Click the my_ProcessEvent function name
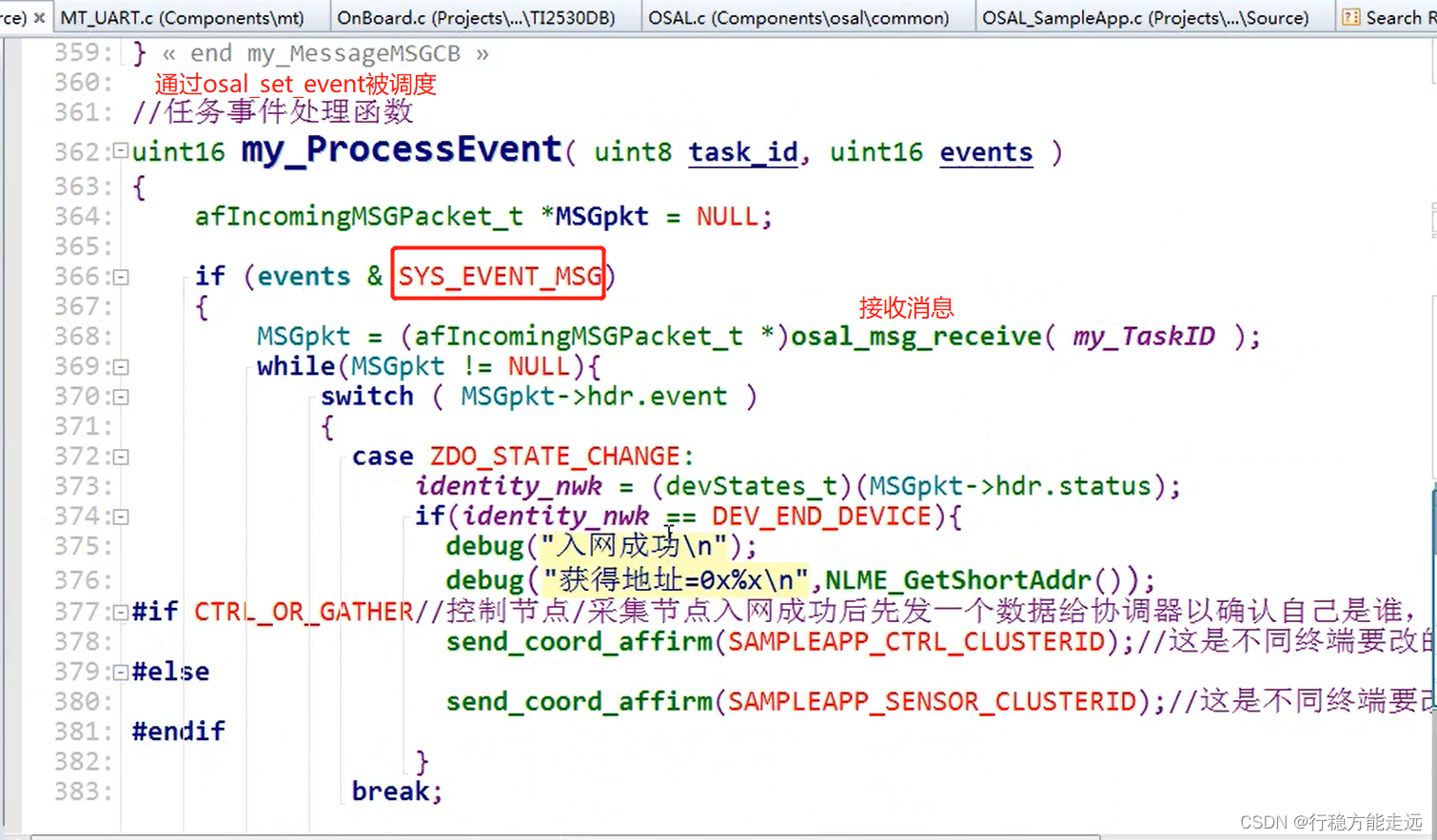1437x840 pixels. pos(402,150)
